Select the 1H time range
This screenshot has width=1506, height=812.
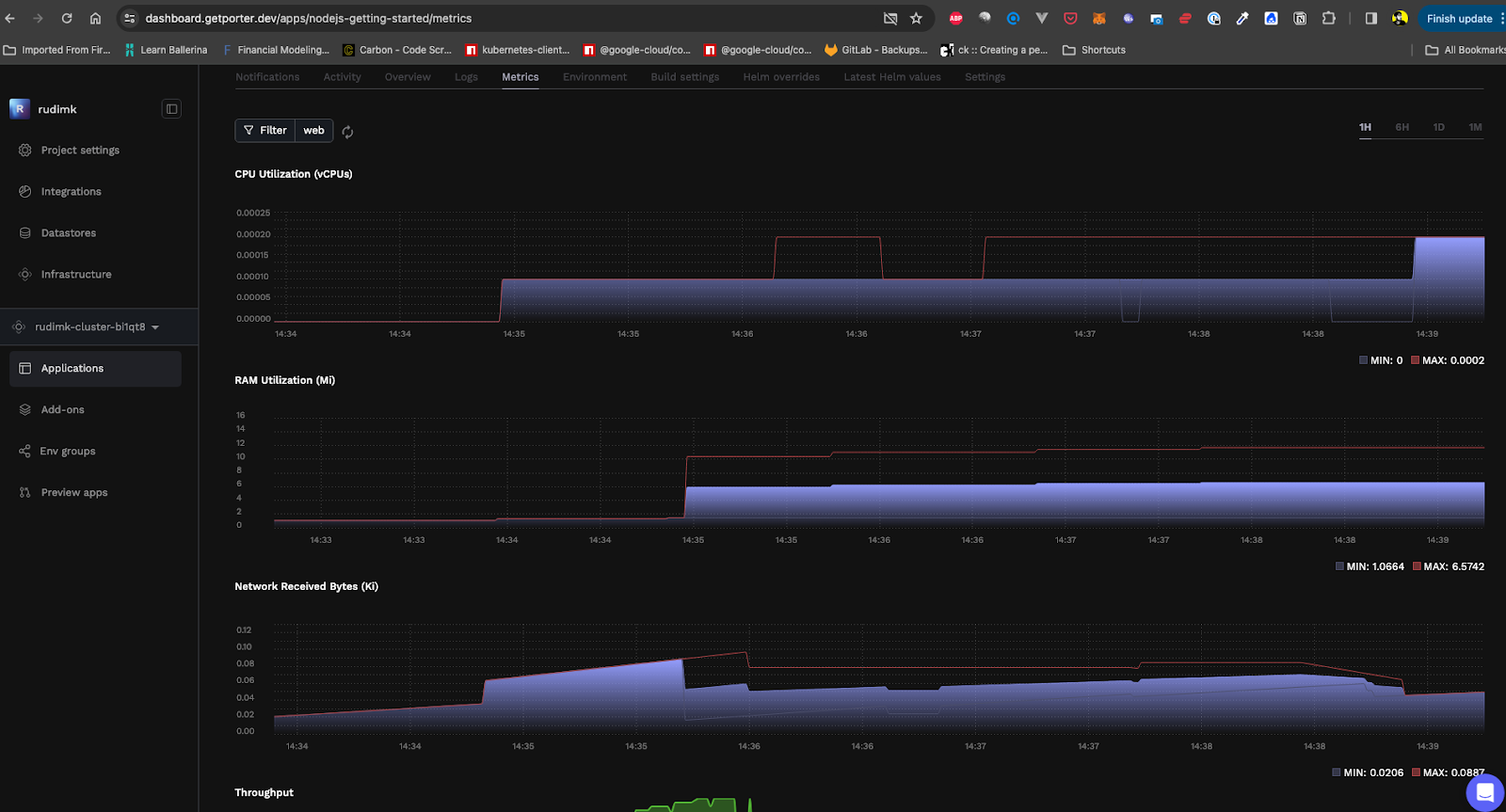point(1365,127)
